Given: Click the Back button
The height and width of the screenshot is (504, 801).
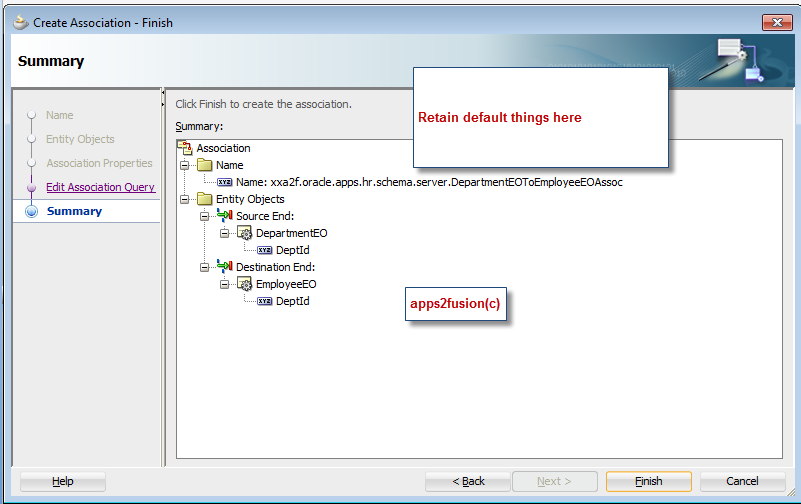Looking at the screenshot, I should tap(468, 481).
